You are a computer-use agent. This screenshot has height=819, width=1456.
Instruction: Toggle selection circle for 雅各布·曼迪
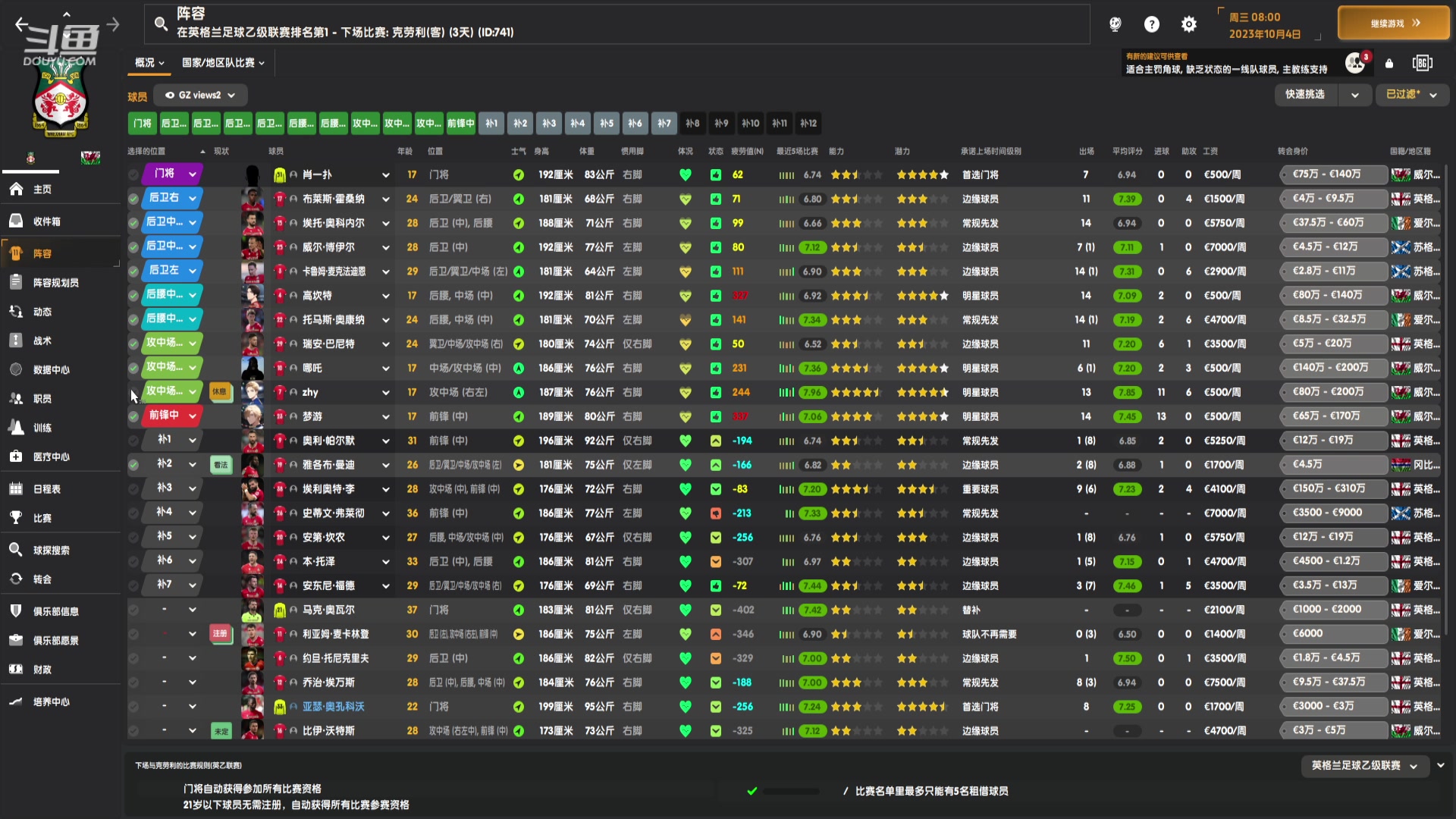click(133, 465)
